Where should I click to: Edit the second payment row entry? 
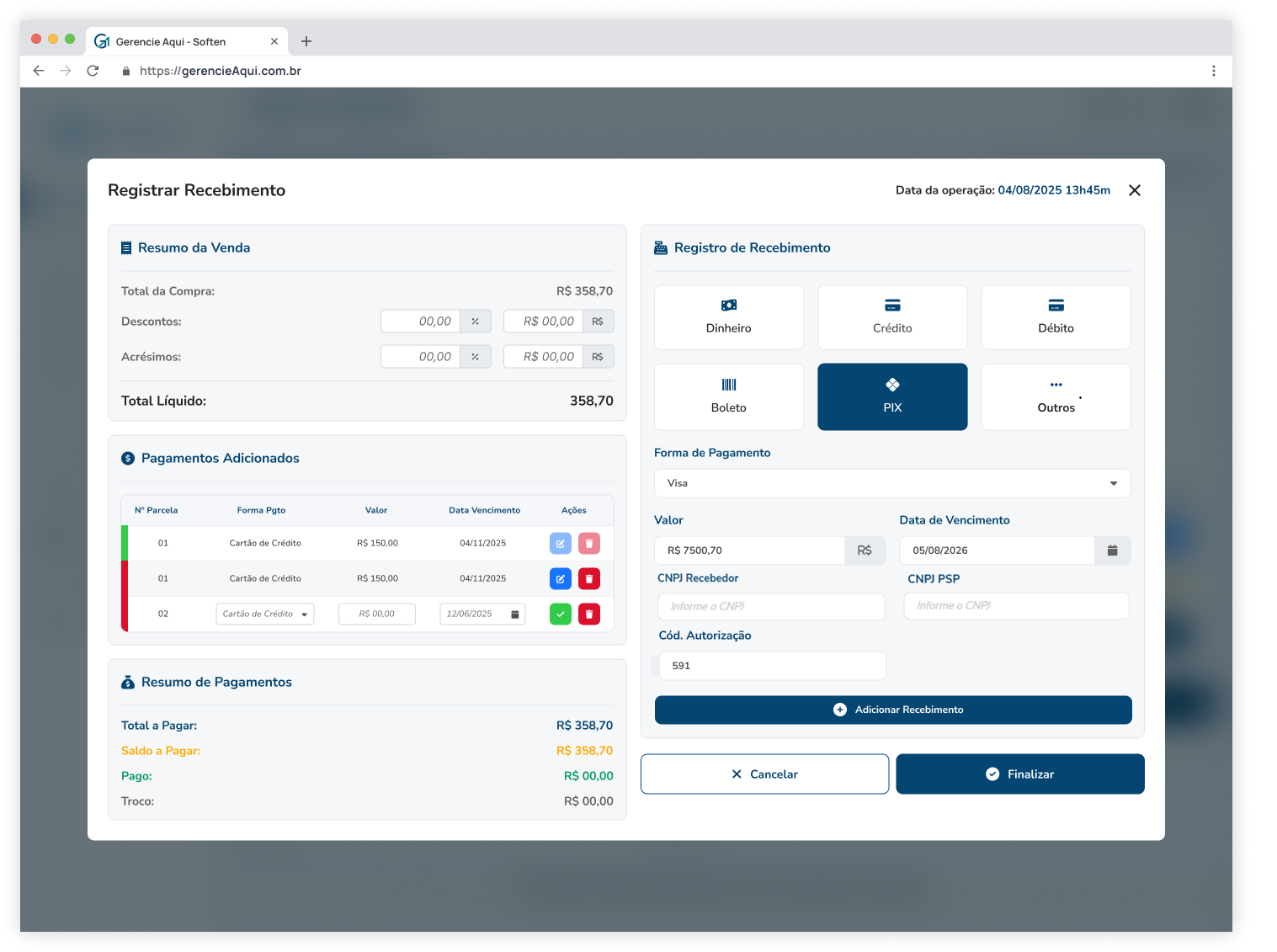561,579
